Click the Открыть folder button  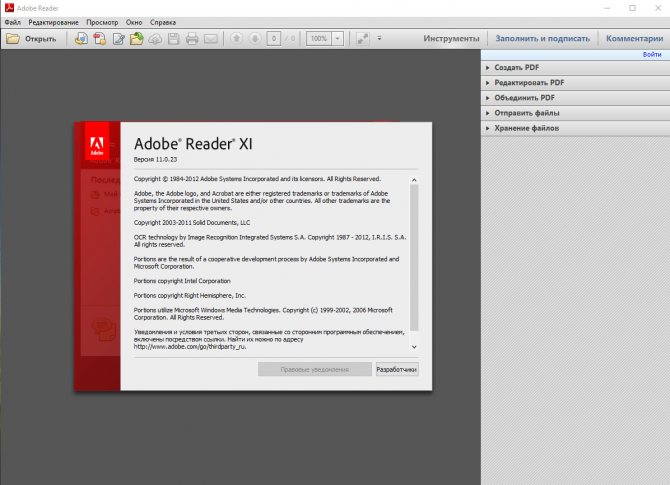point(31,39)
